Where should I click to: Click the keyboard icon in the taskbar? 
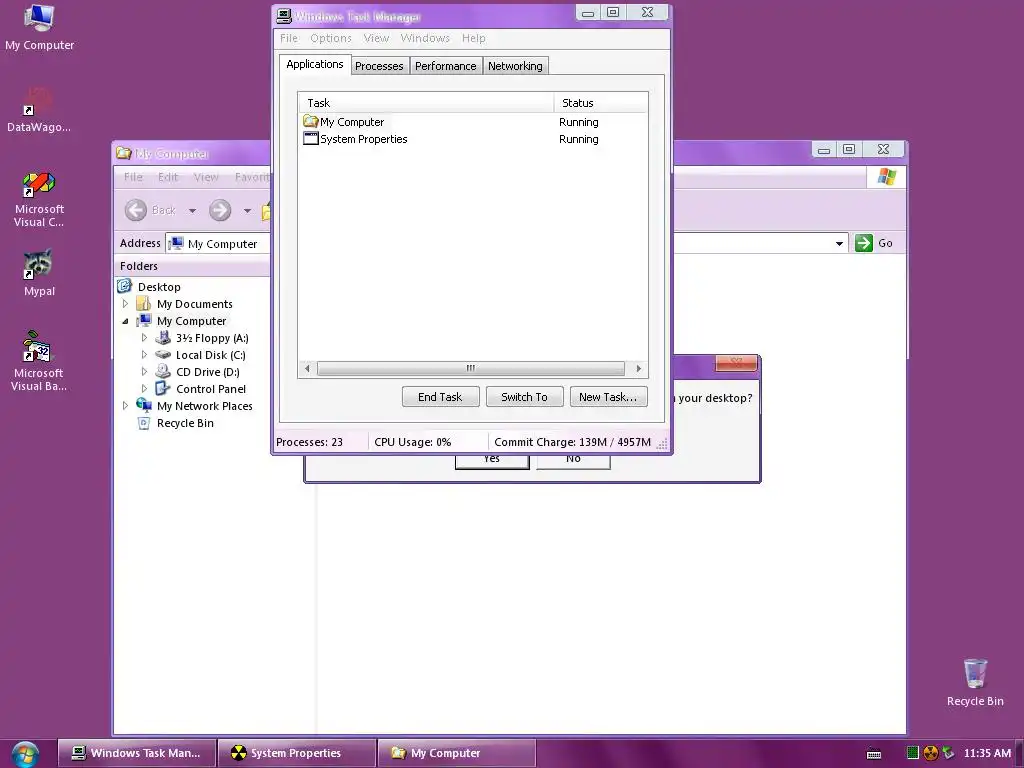[x=874, y=754]
